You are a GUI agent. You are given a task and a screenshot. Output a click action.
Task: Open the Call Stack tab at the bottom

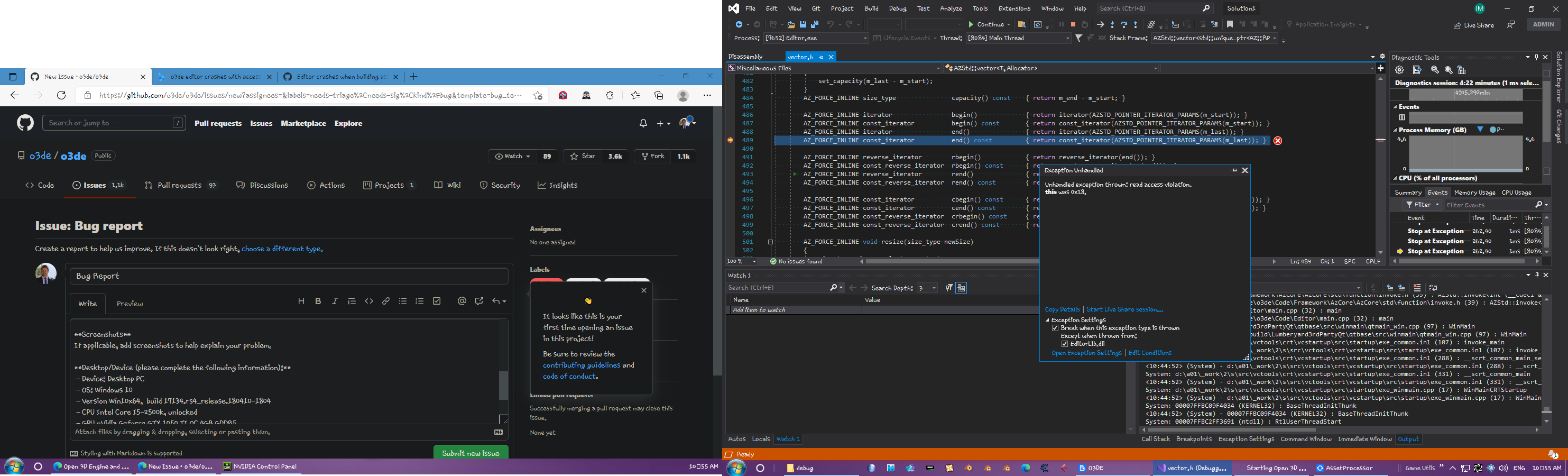(x=1155, y=439)
